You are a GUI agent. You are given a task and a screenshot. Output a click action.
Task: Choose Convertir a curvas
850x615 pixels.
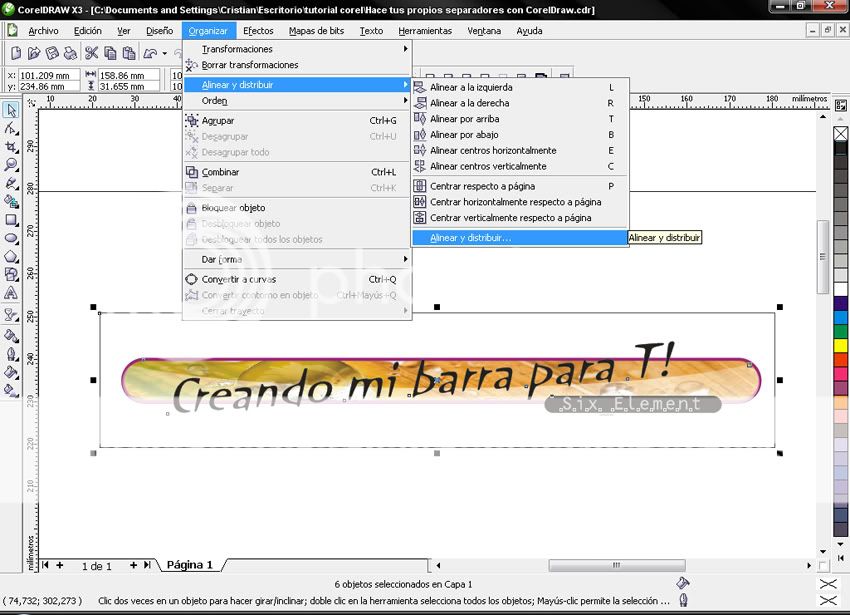coord(297,279)
